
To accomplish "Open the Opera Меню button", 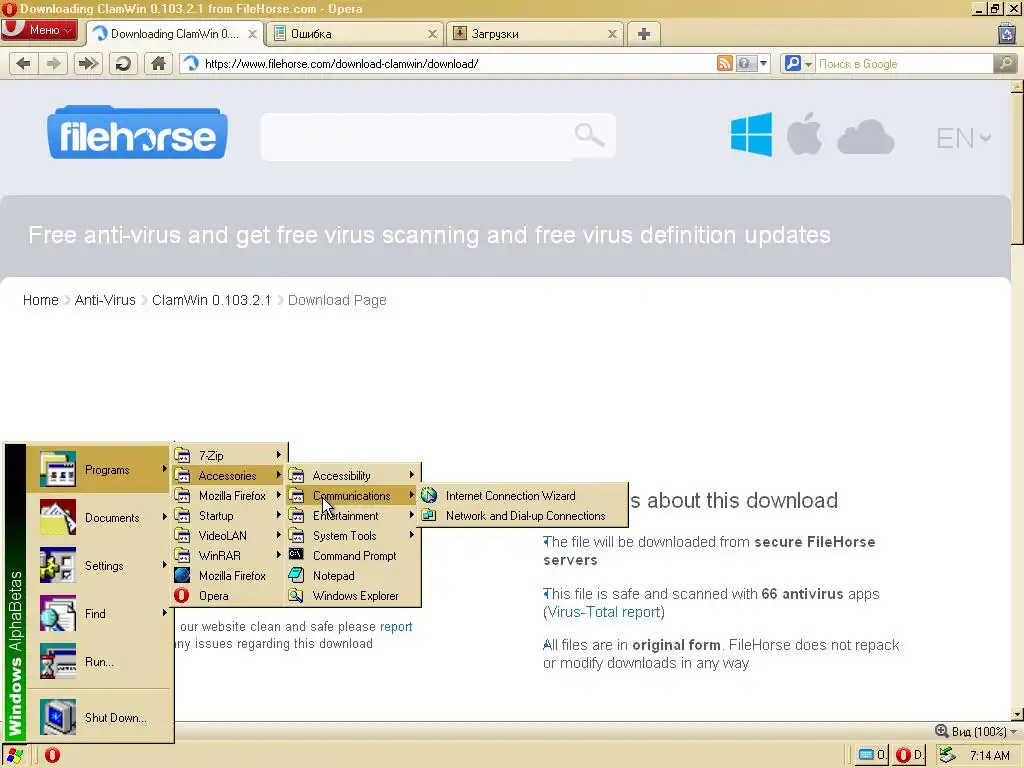I will (39, 30).
